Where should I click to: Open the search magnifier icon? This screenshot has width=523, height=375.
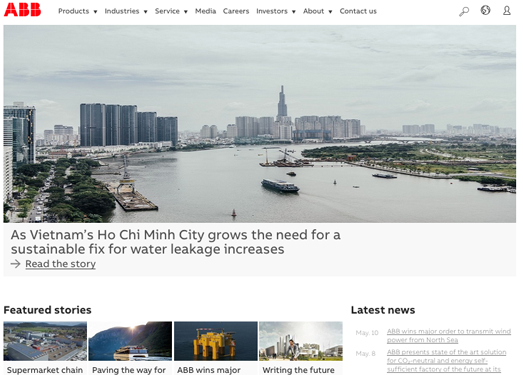464,11
